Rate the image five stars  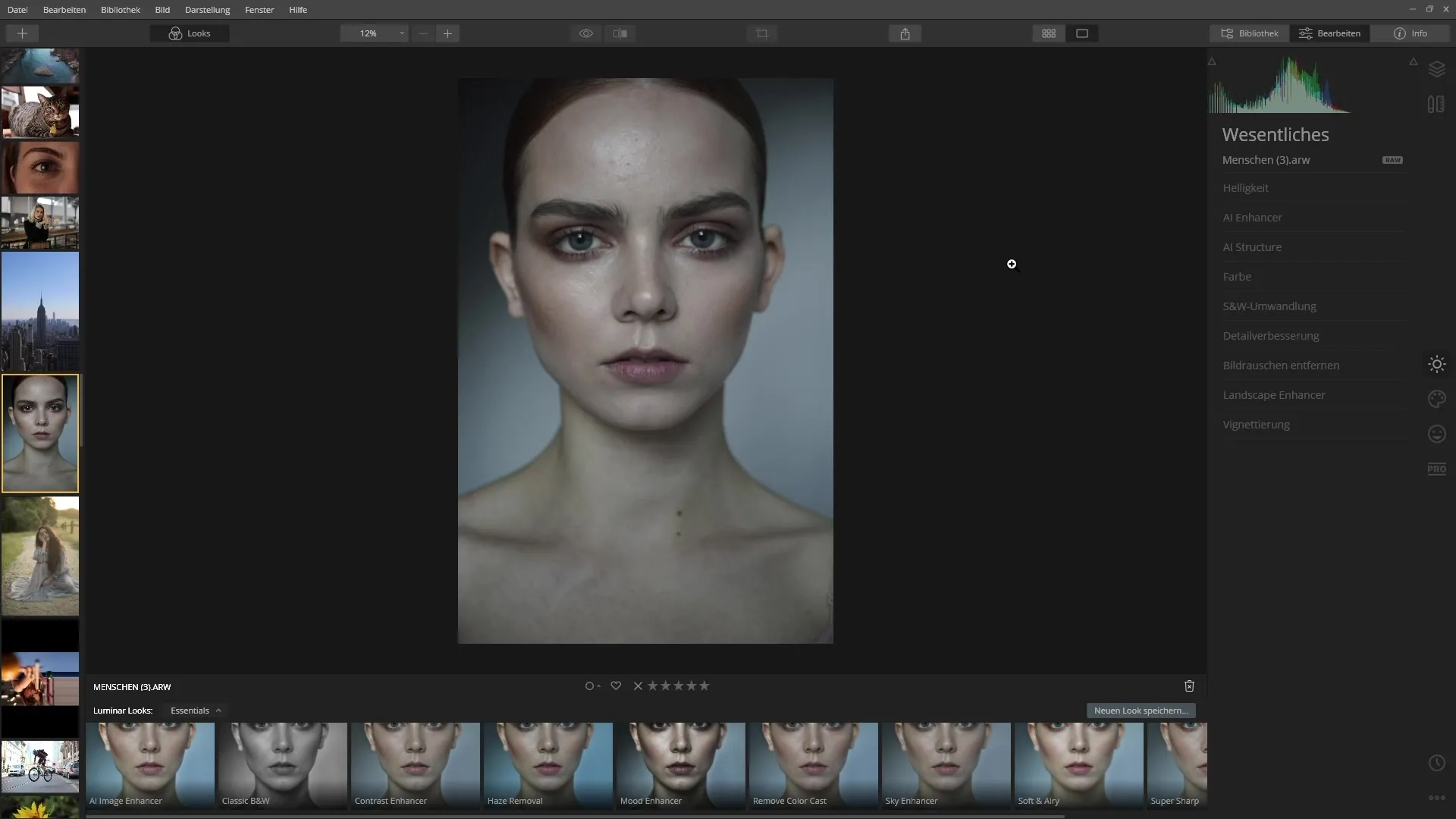tap(704, 686)
